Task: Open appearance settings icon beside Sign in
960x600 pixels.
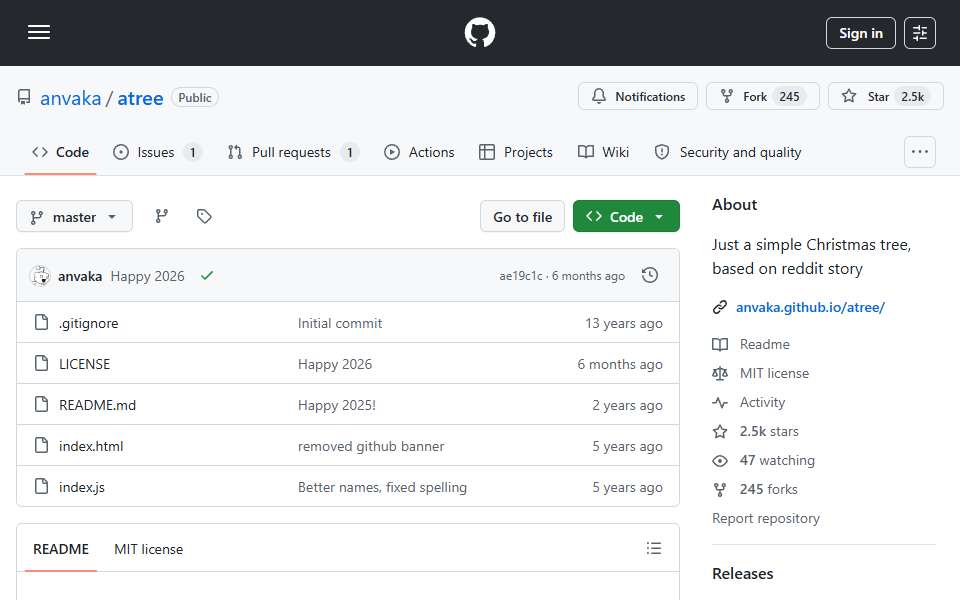Action: 920,33
